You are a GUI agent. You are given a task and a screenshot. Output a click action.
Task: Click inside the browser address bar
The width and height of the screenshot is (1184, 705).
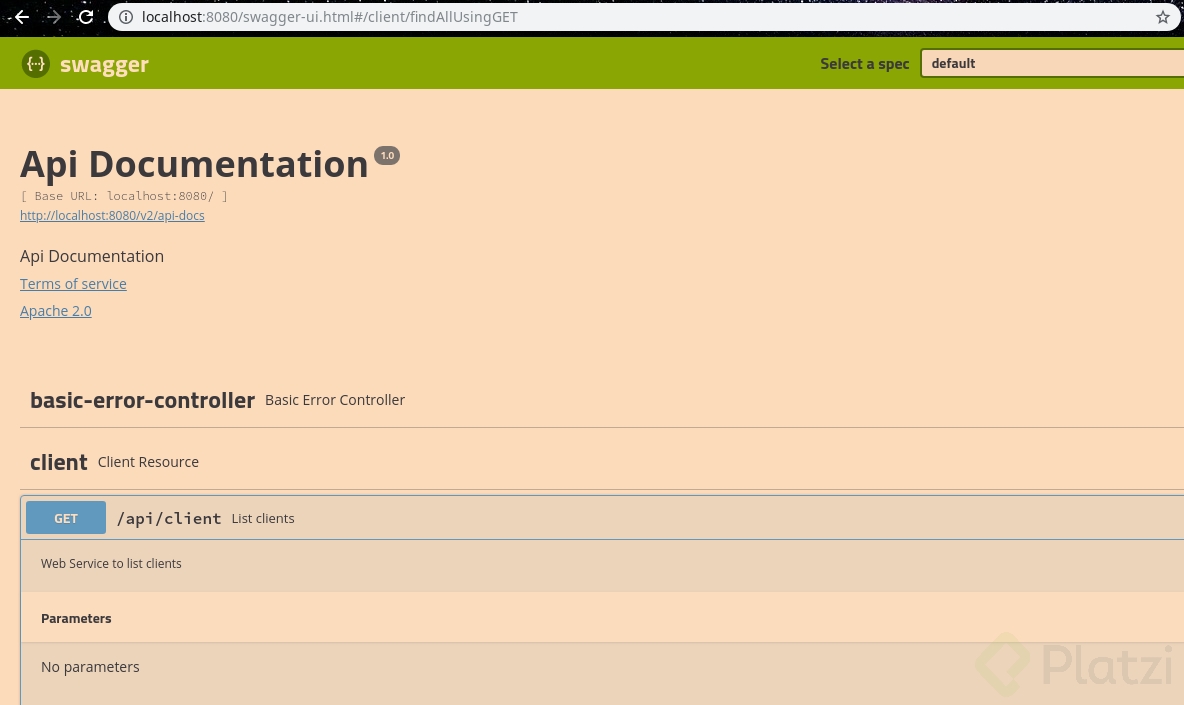point(600,17)
